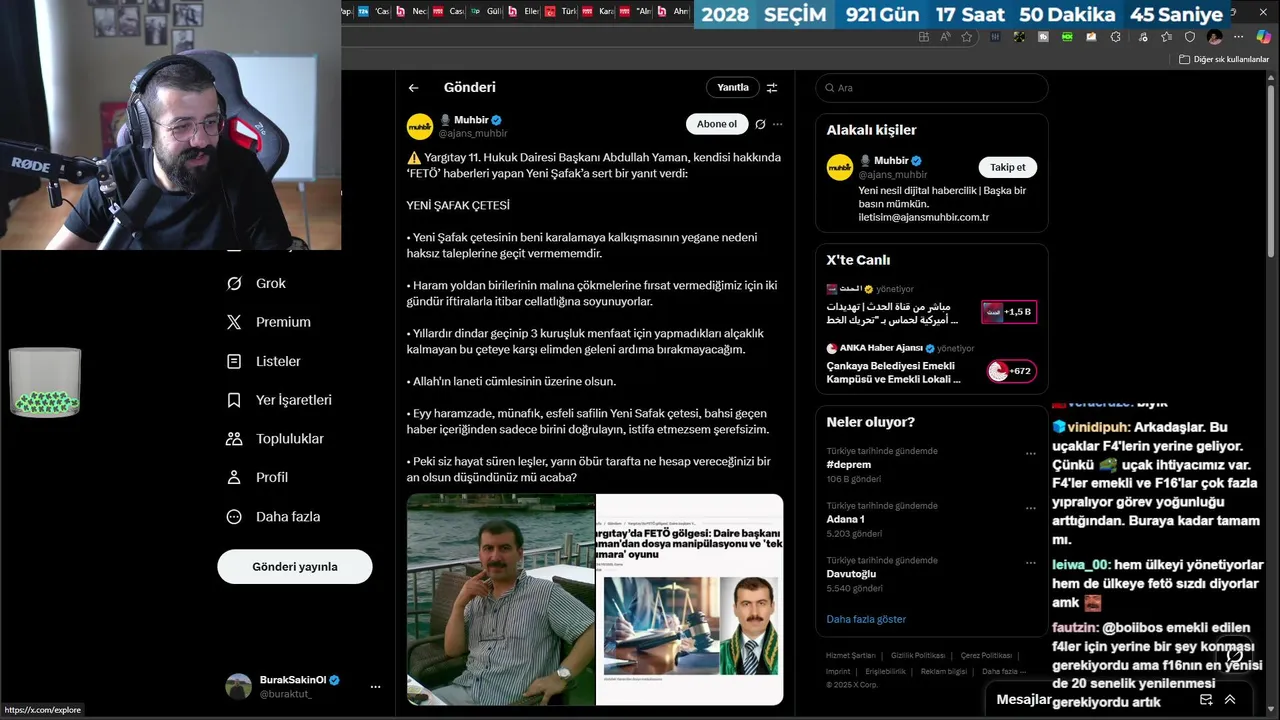Viewport: 1280px width, 720px height.
Task: Open the left photo of the man in the post
Action: pos(500,600)
